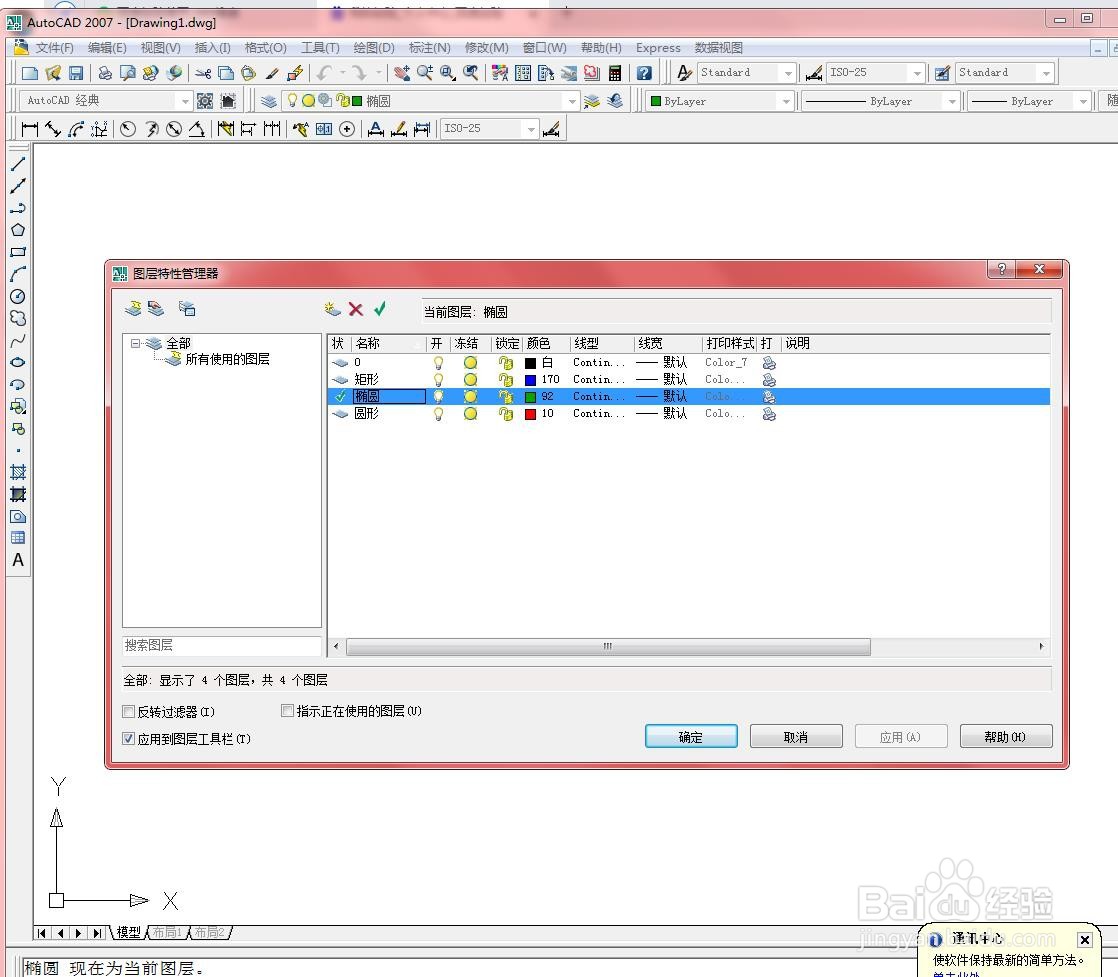Click the Save icon in the toolbar
Image resolution: width=1118 pixels, height=977 pixels.
(x=76, y=73)
